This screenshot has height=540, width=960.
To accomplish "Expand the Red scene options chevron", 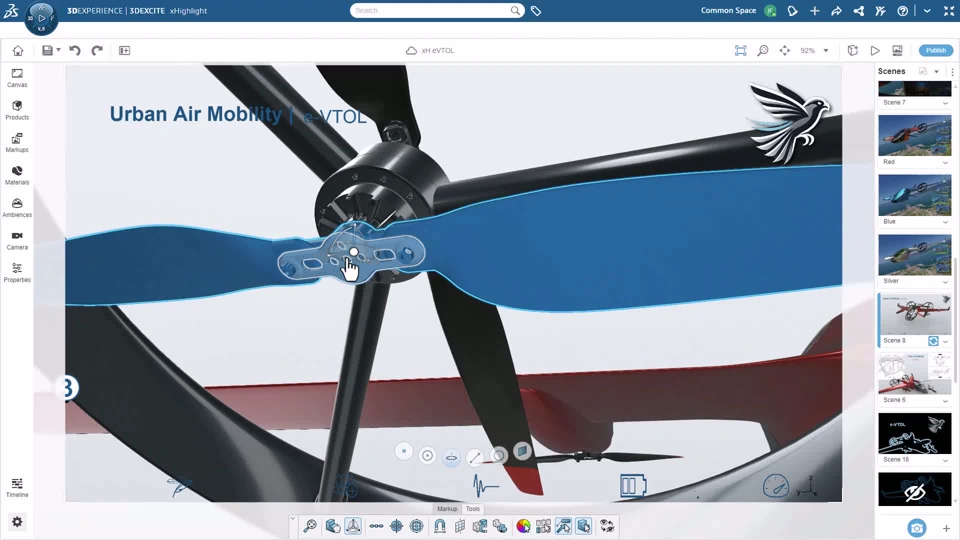I will [x=945, y=163].
